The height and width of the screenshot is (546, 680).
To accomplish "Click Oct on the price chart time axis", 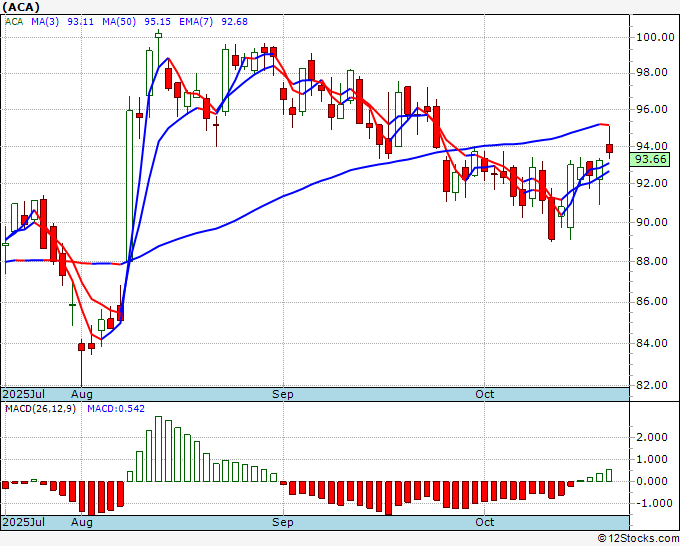I will pos(484,394).
